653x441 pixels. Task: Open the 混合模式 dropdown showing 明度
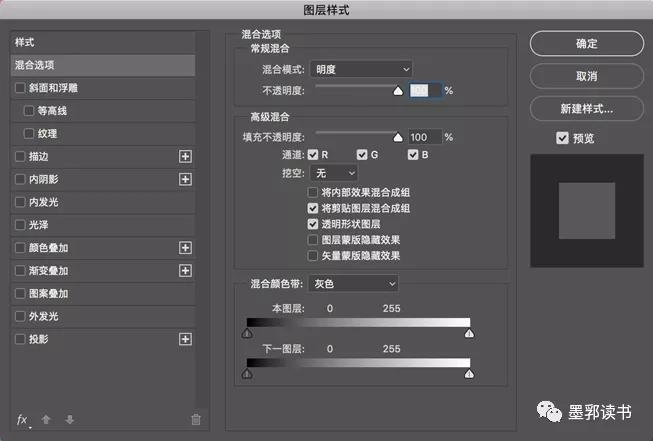(x=361, y=69)
